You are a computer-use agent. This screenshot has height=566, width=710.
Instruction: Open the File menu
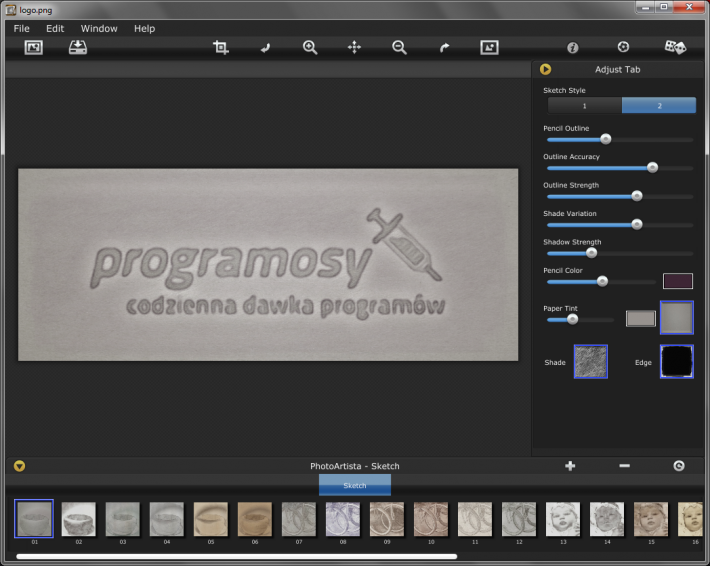21,29
